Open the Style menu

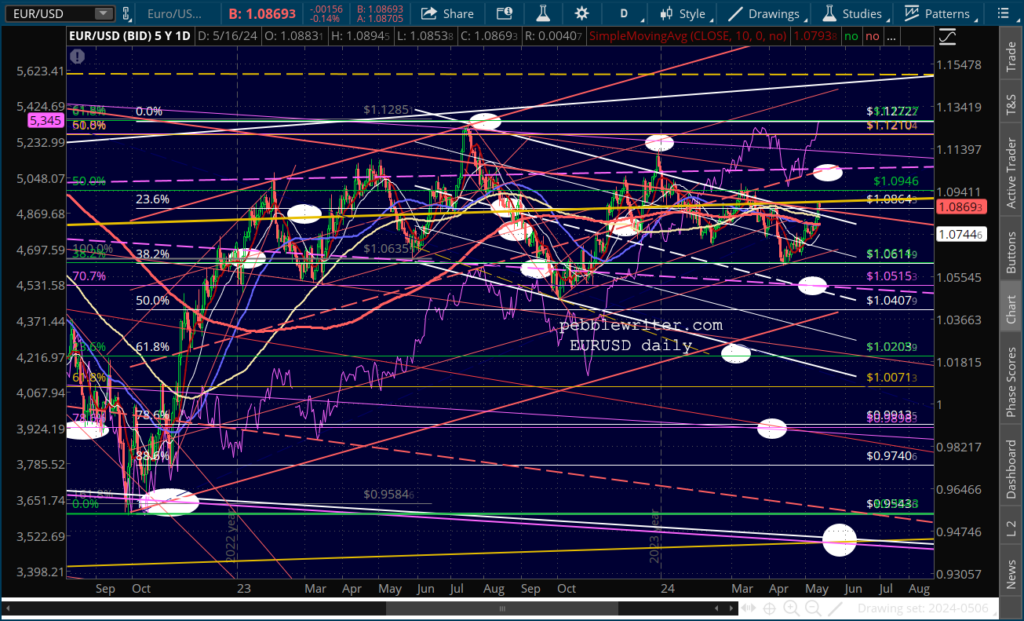pos(684,13)
